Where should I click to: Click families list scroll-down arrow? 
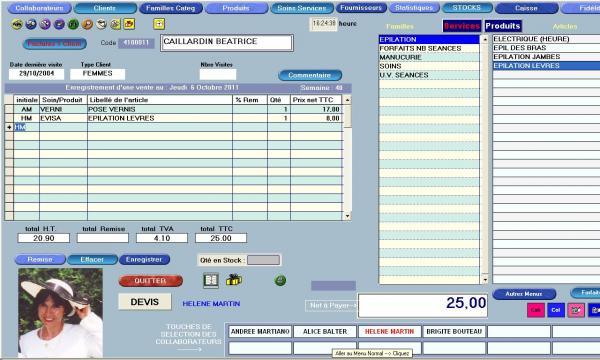pos(485,280)
